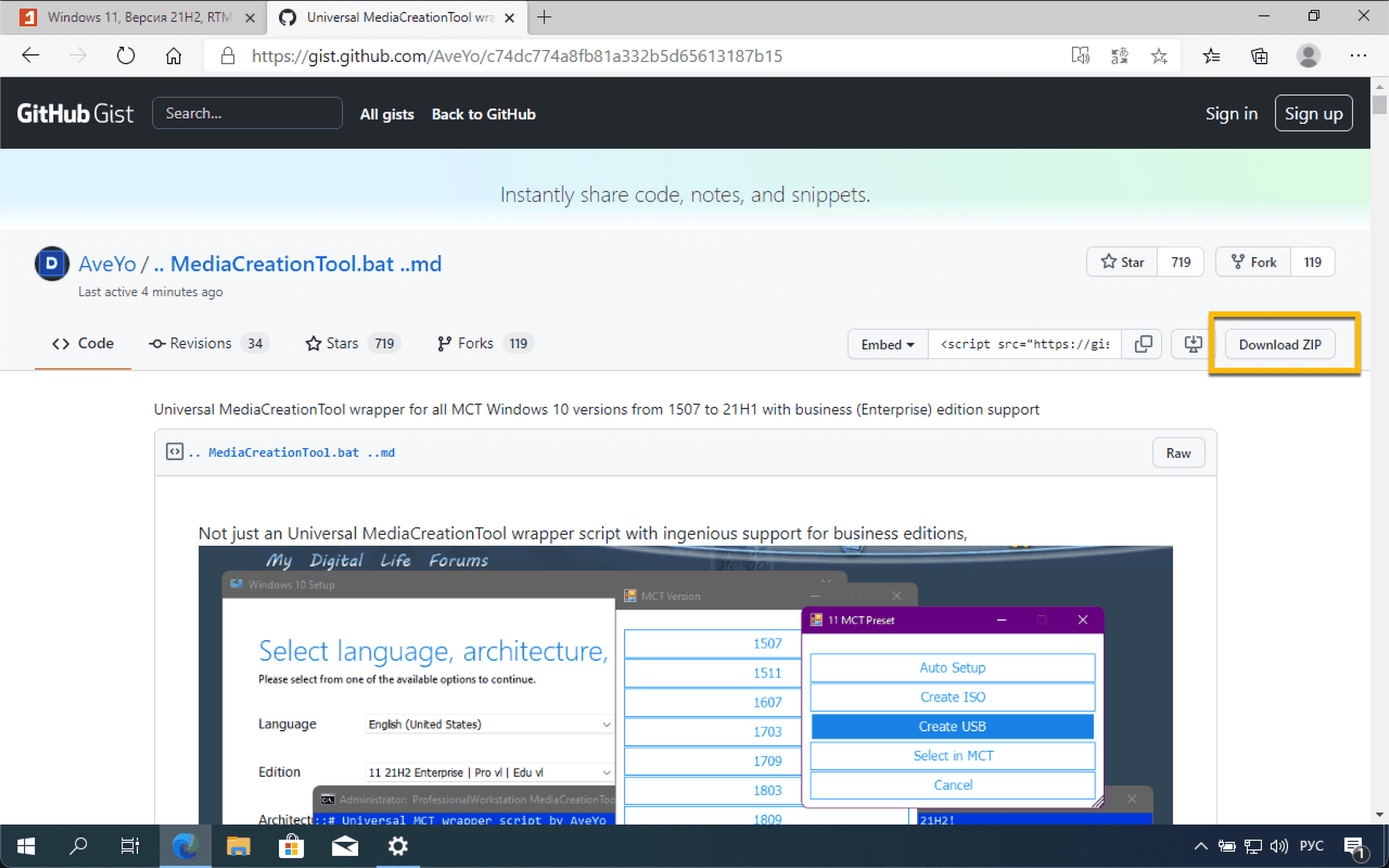The height and width of the screenshot is (868, 1389).
Task: Open the Windows Start menu
Action: tap(26, 846)
